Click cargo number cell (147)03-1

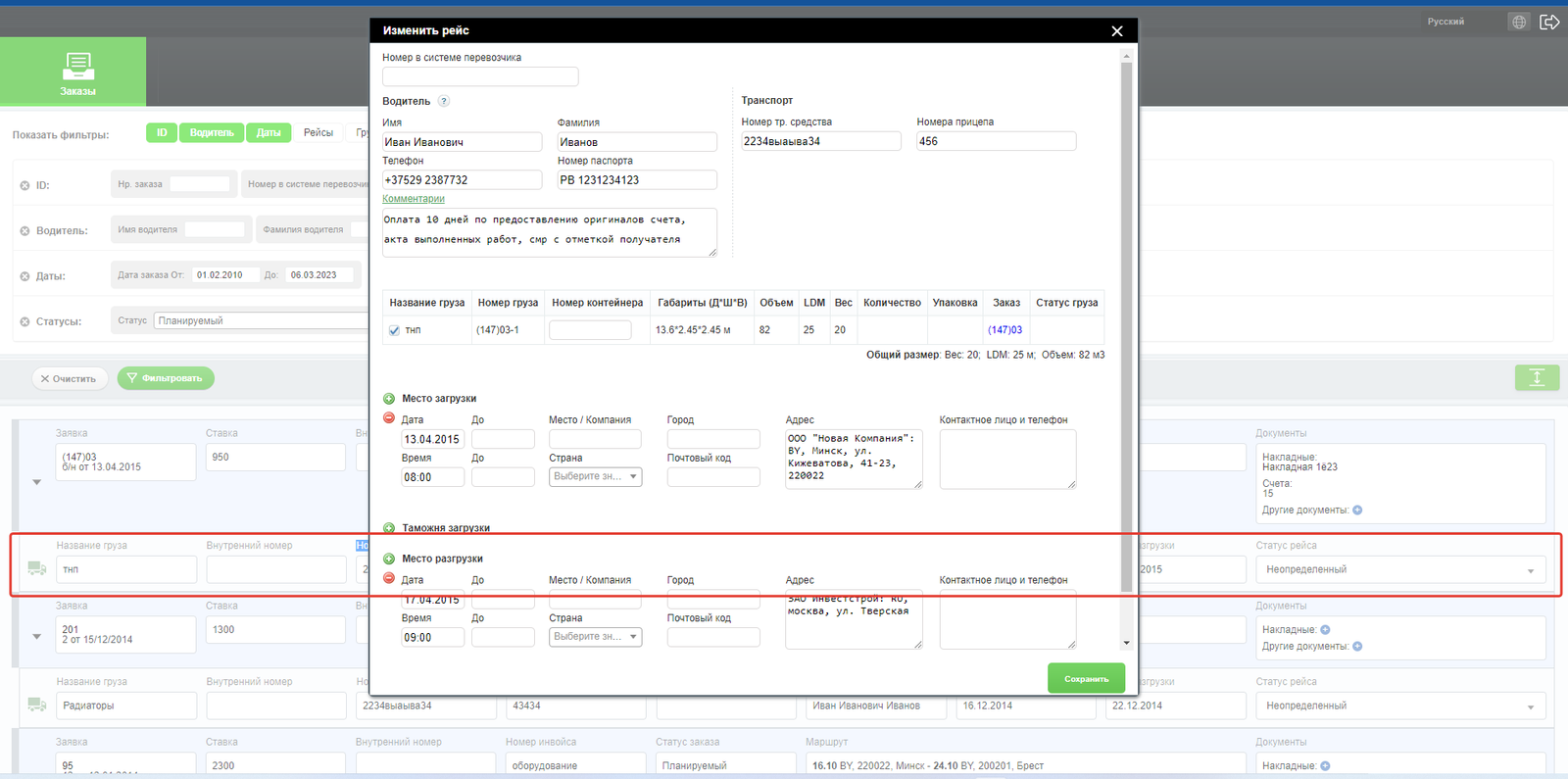[x=507, y=330]
